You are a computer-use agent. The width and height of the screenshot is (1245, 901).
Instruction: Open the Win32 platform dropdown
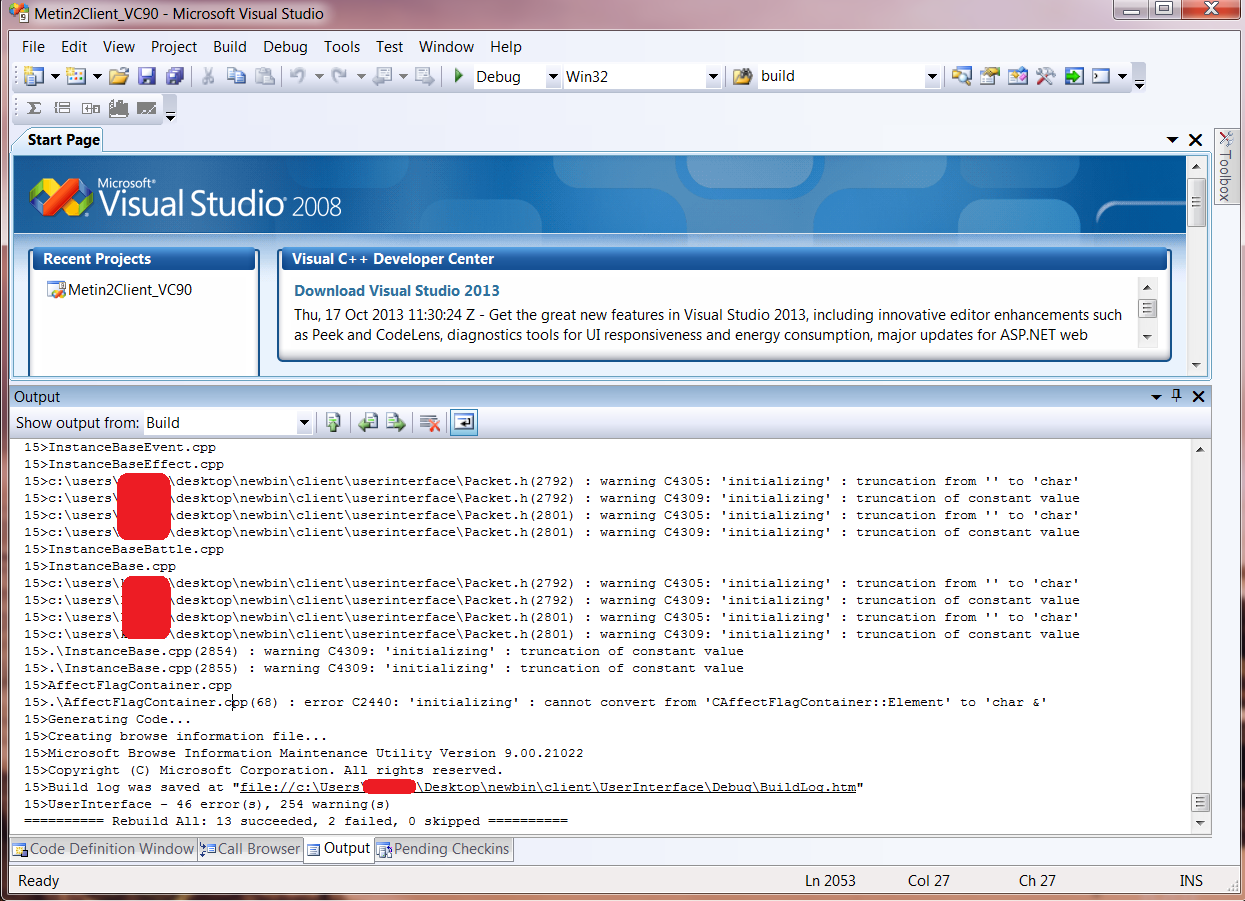point(712,76)
